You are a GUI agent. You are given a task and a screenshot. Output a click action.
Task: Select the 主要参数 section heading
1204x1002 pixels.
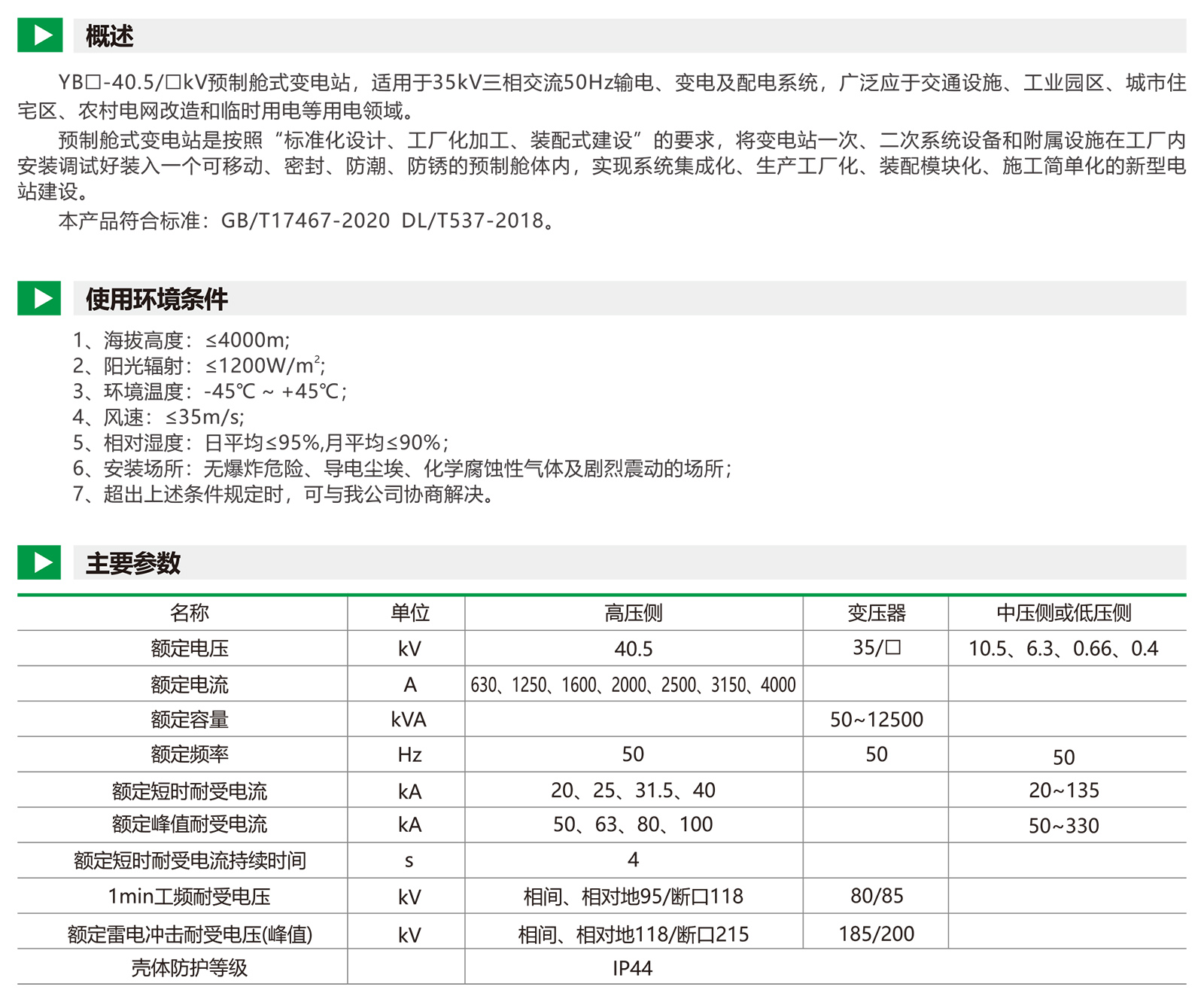[133, 563]
